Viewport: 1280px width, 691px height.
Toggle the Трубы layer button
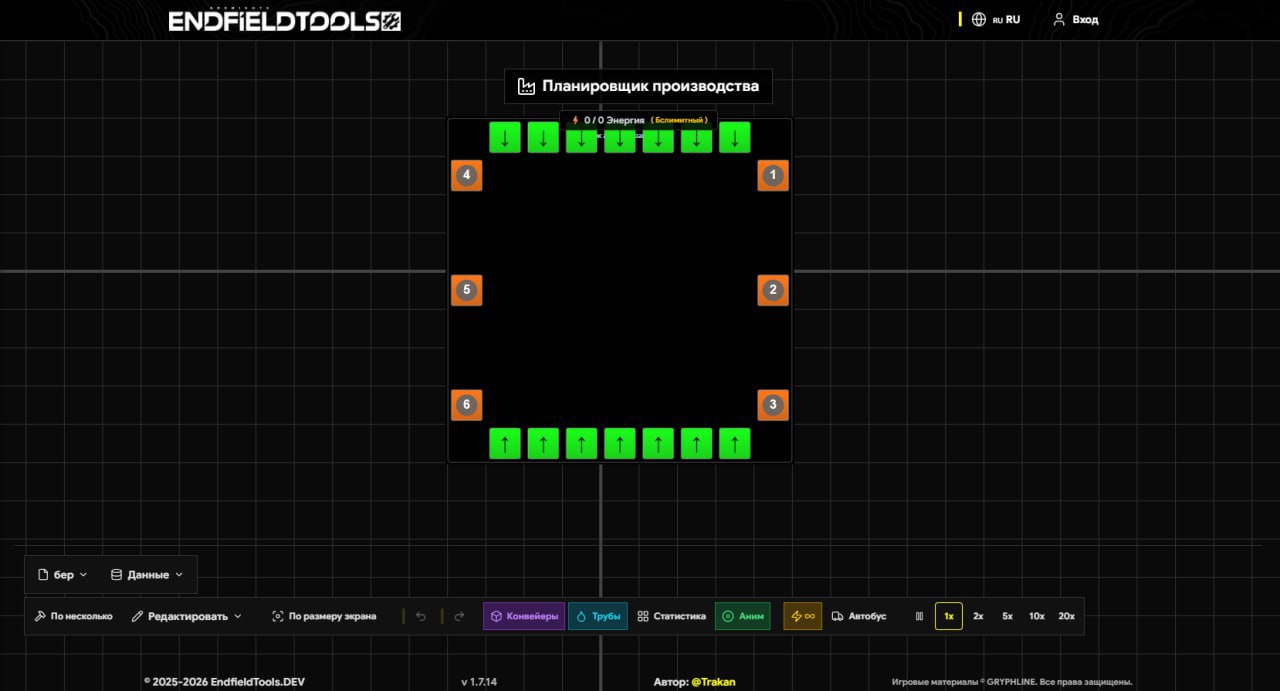tap(598, 616)
